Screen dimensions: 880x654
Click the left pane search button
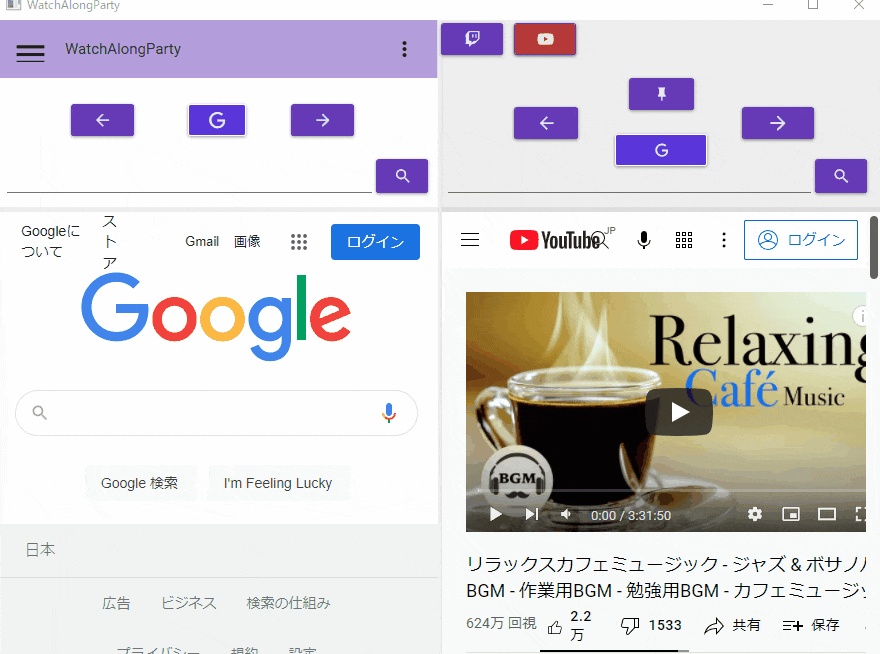pyautogui.click(x=402, y=176)
